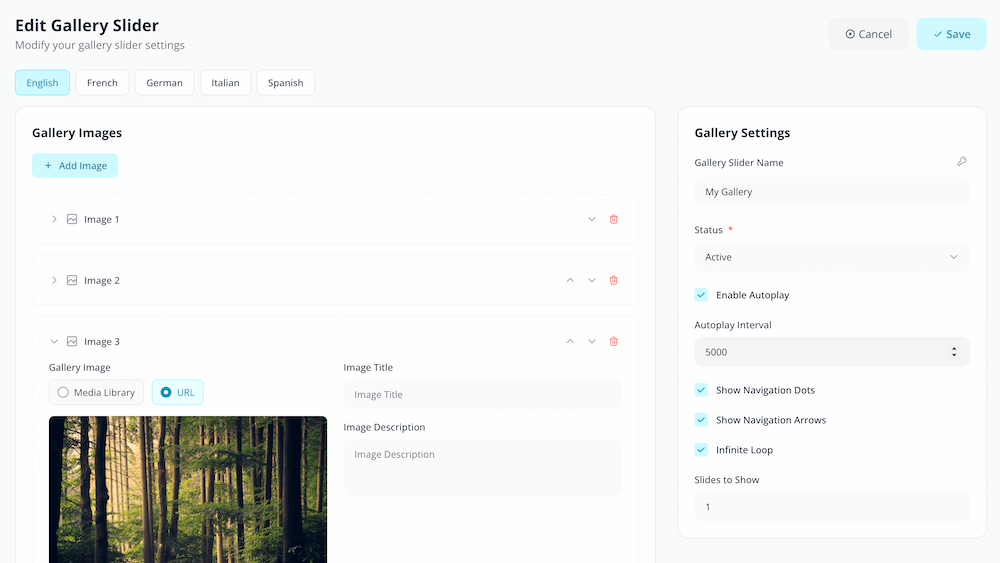Delete Image 1 with its trash icon
Viewport: 1000px width, 563px height.
coord(614,219)
